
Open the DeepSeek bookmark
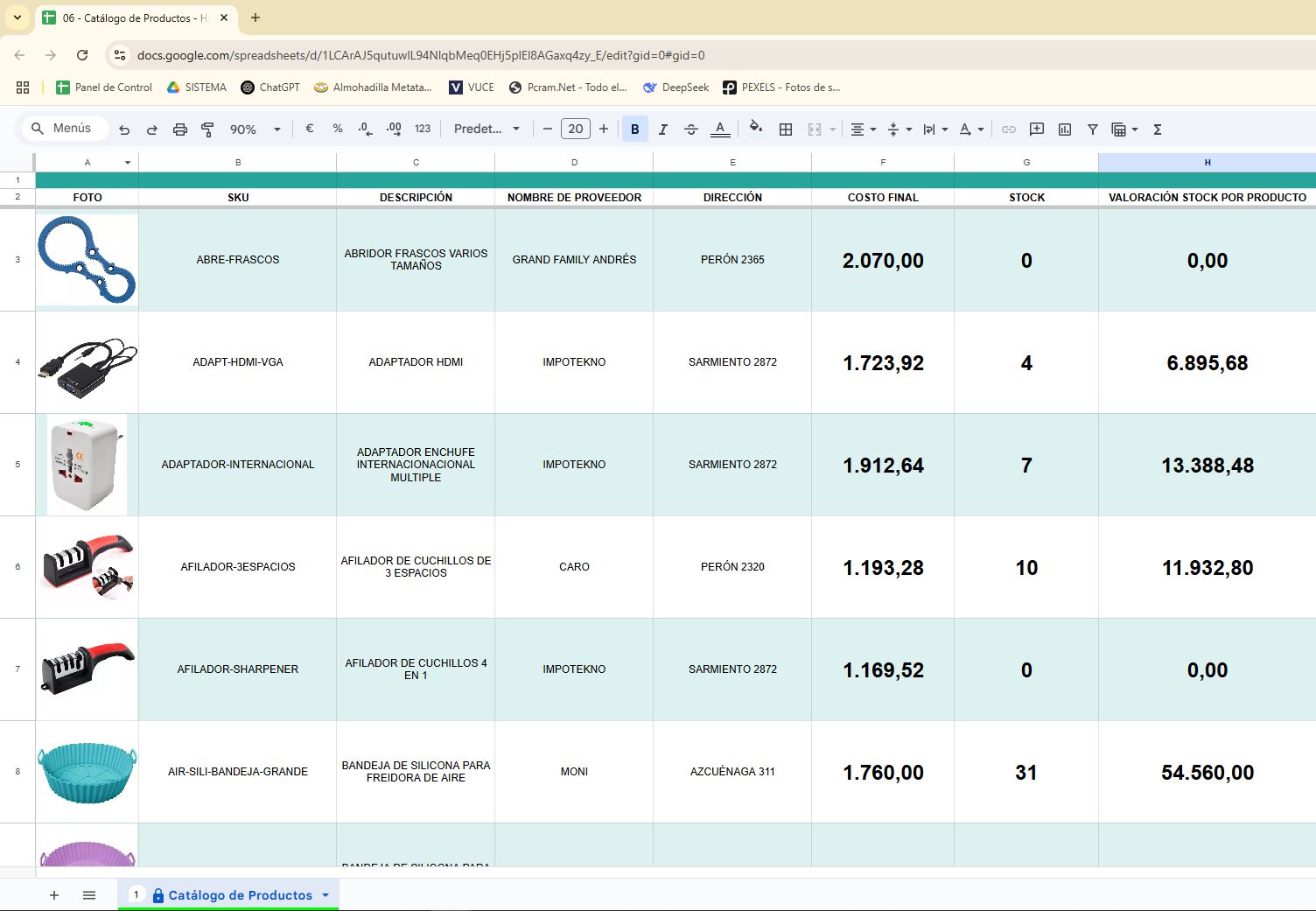click(x=675, y=88)
